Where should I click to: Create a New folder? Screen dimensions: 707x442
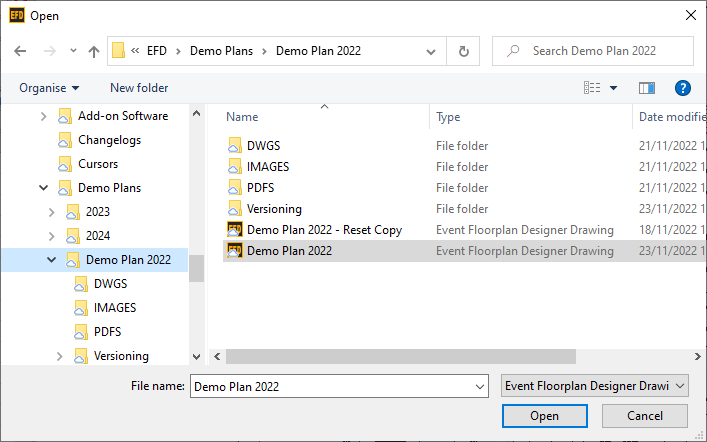click(139, 88)
